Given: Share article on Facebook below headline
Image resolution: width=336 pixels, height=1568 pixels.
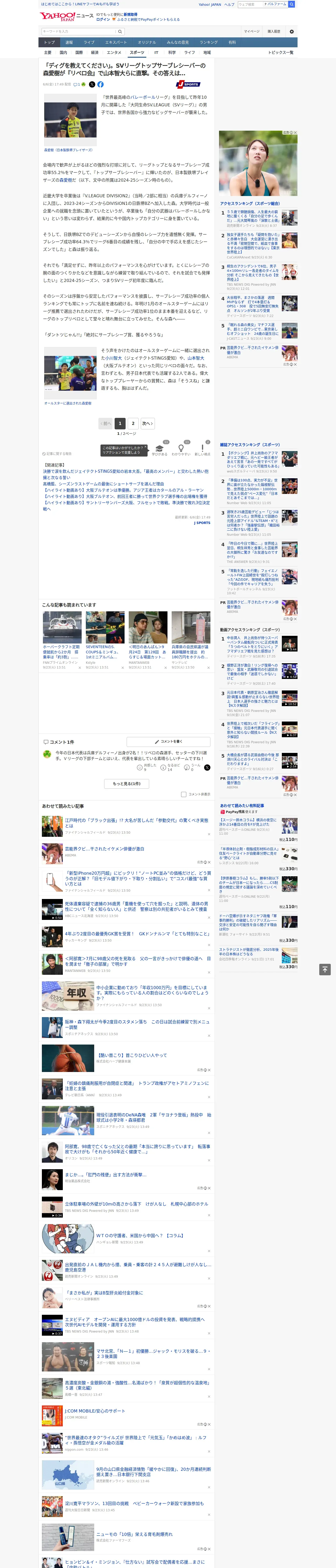Looking at the screenshot, I should (x=101, y=85).
